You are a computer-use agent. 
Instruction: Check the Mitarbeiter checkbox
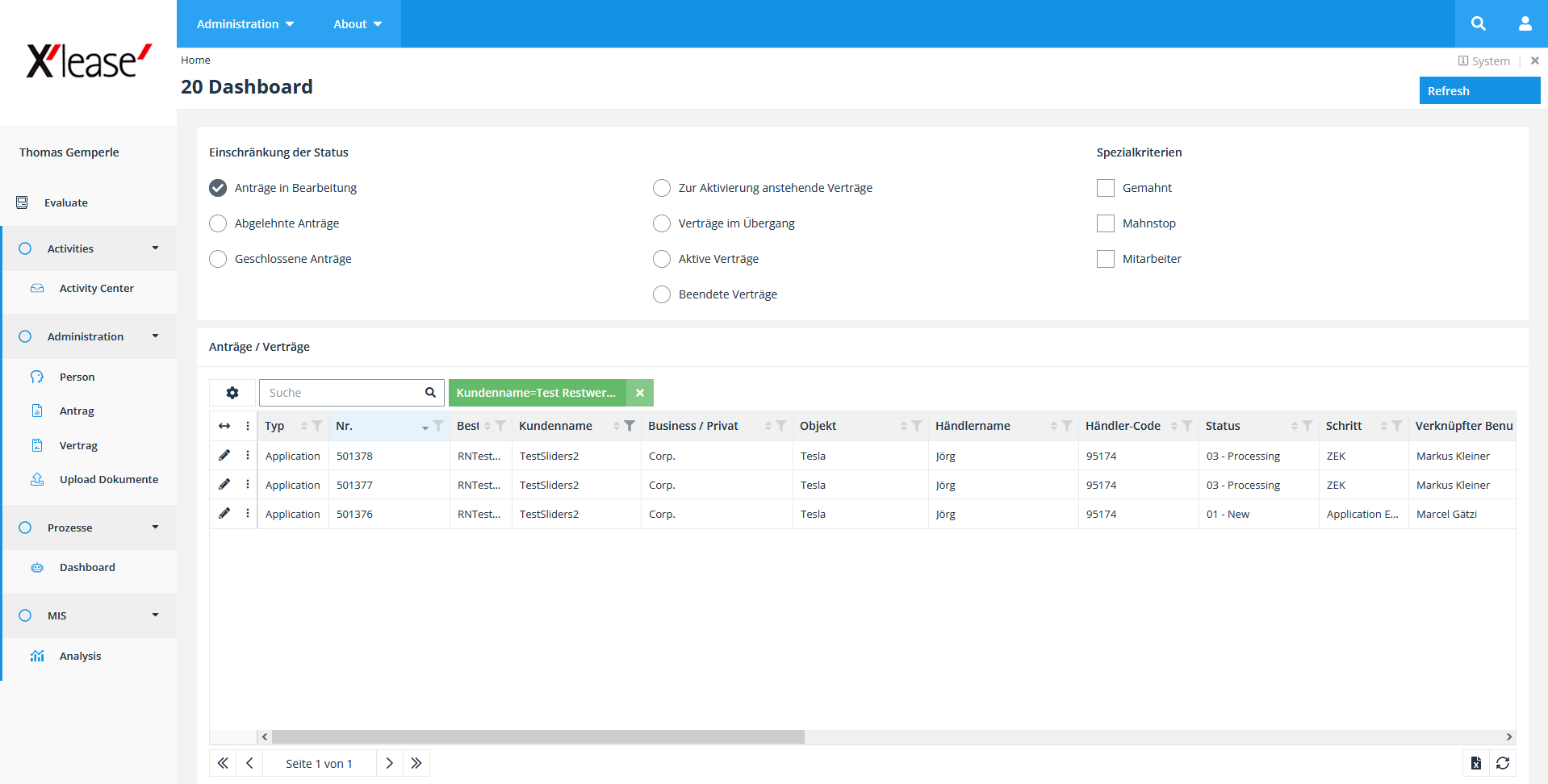tap(1106, 259)
